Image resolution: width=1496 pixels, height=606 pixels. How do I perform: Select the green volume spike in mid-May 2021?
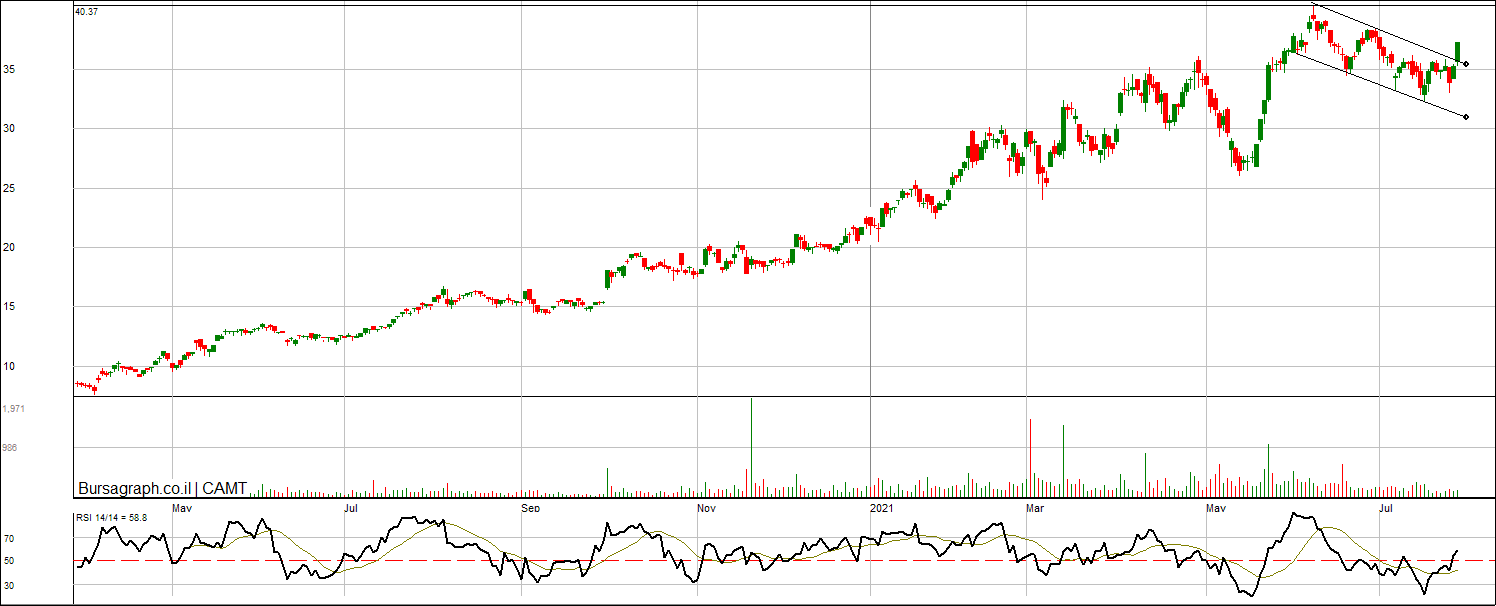click(1268, 468)
